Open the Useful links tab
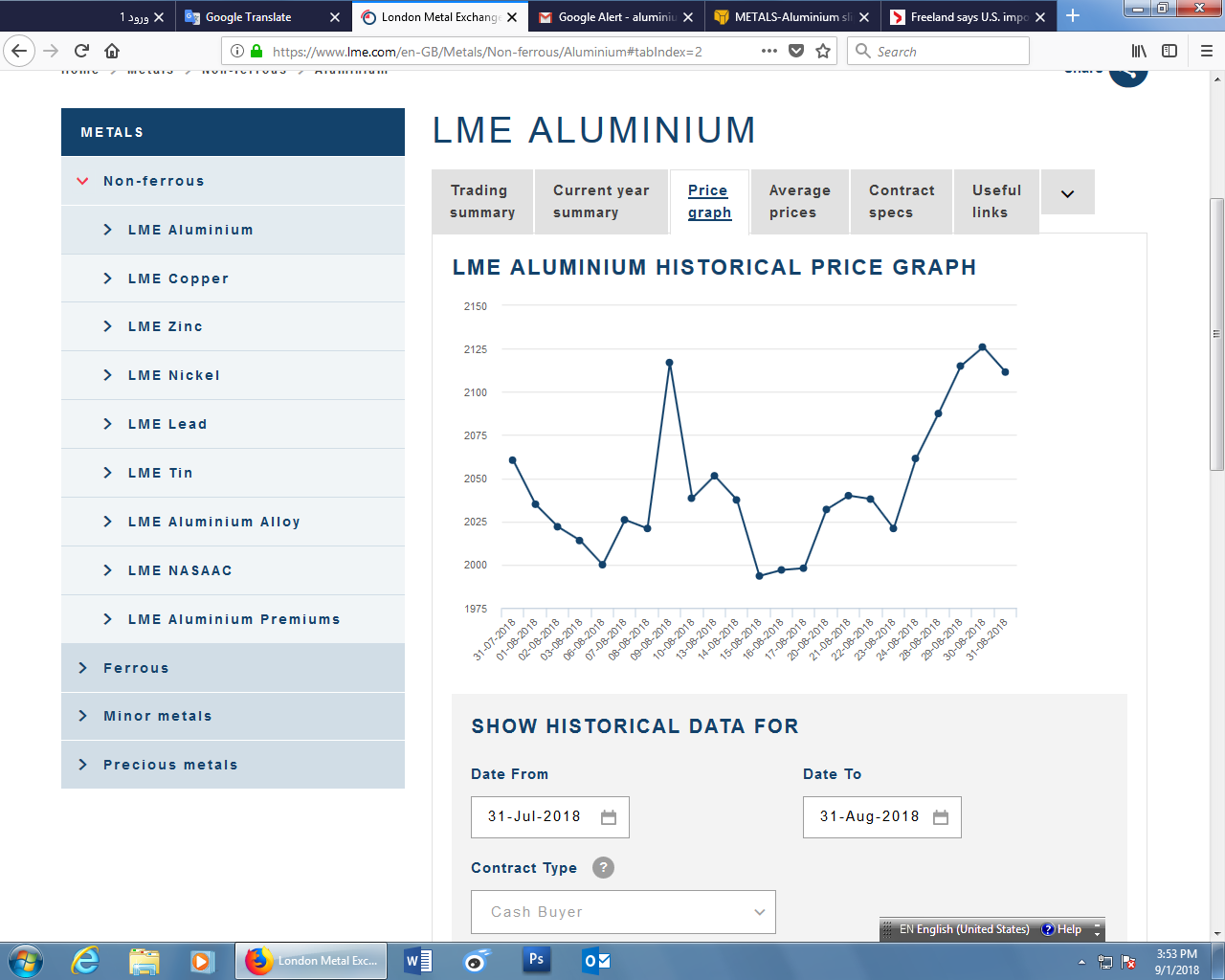 point(996,202)
